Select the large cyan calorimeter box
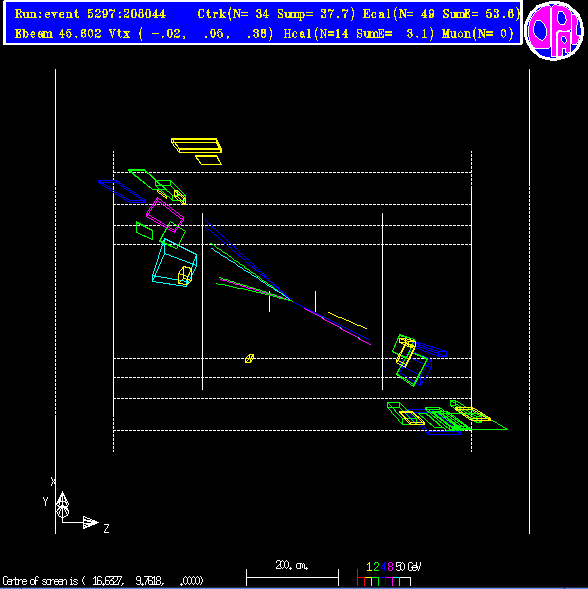This screenshot has height=589, width=588. (x=175, y=263)
